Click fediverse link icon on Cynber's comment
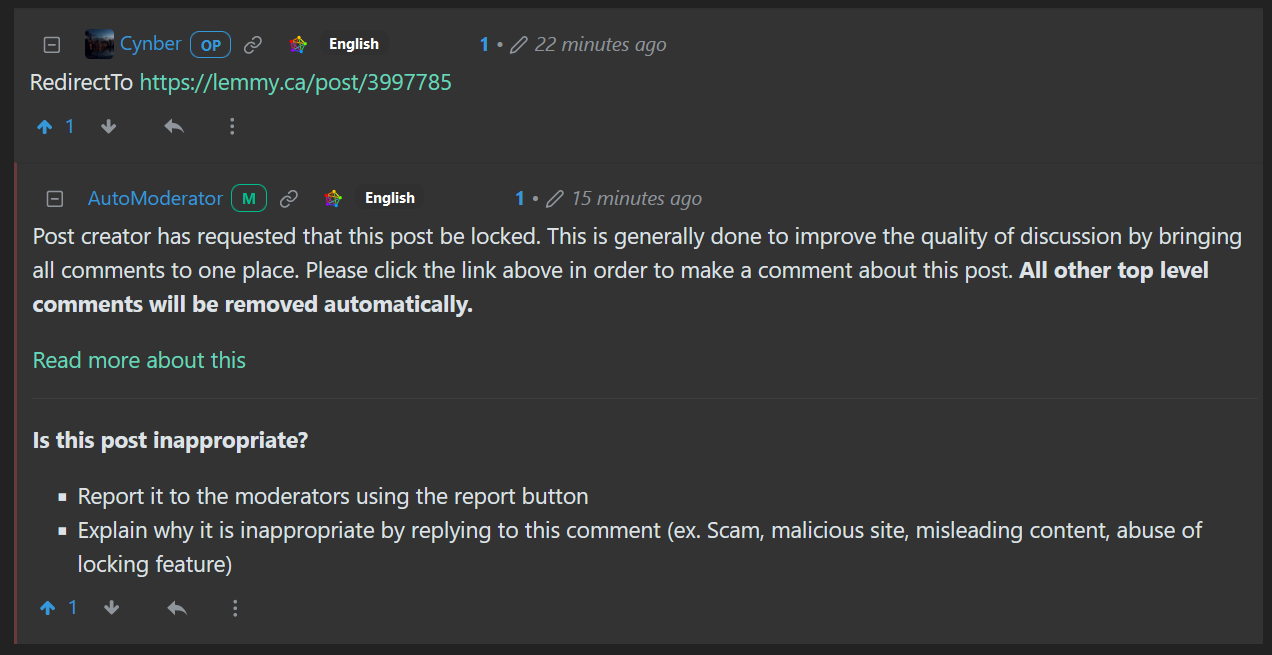Screen dimensions: 1272x655 [298, 45]
